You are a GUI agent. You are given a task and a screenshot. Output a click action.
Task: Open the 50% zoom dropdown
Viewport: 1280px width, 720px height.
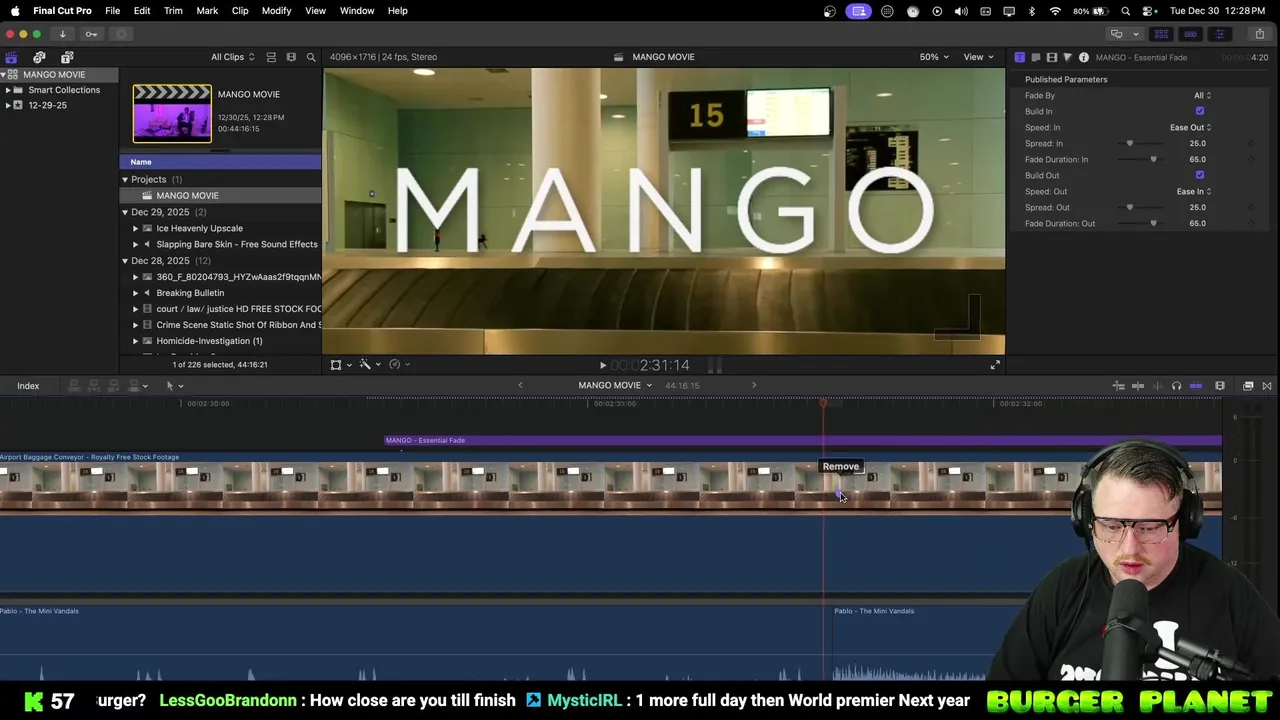[934, 57]
